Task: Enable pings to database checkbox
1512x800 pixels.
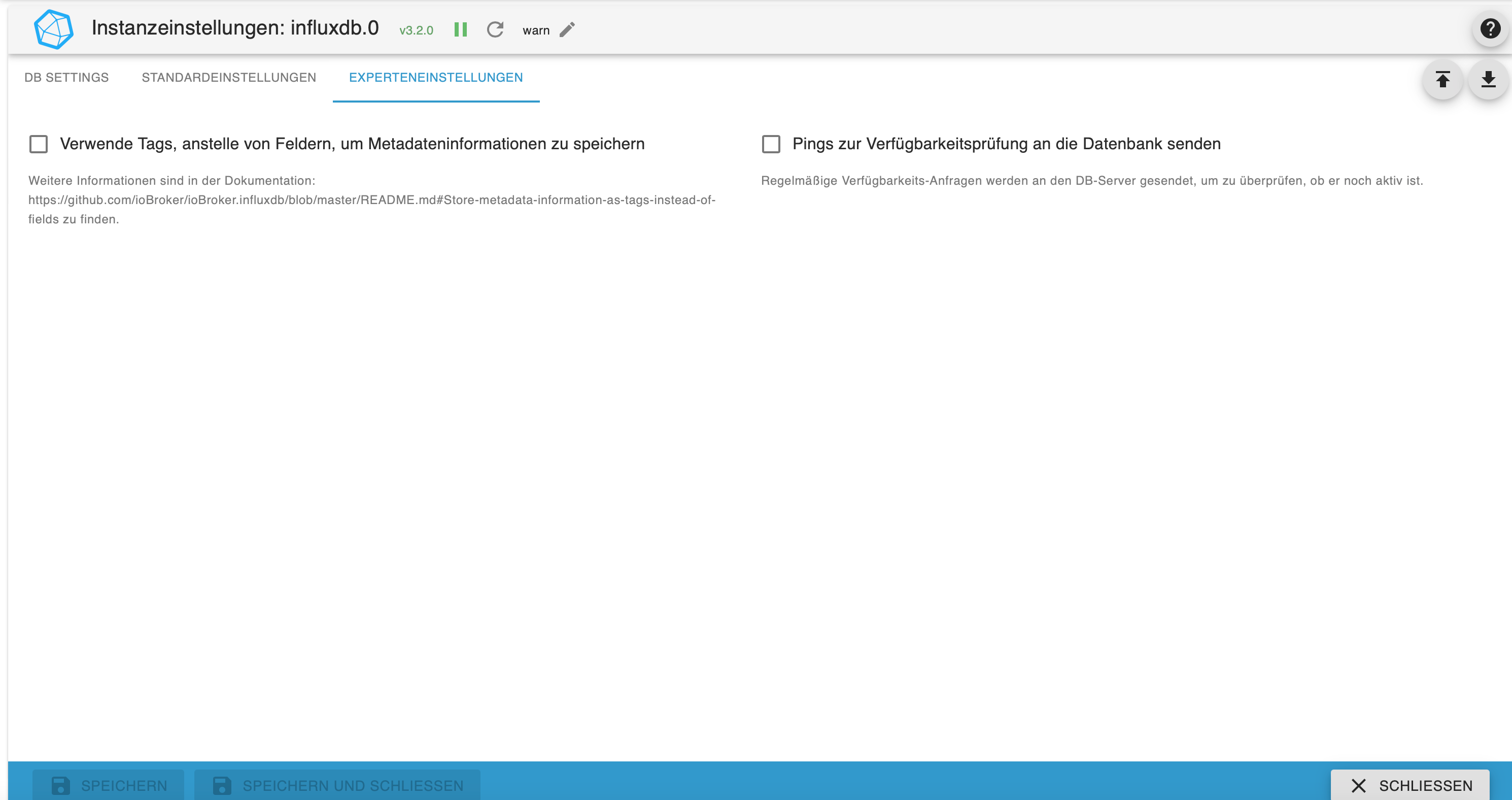Action: pos(771,144)
